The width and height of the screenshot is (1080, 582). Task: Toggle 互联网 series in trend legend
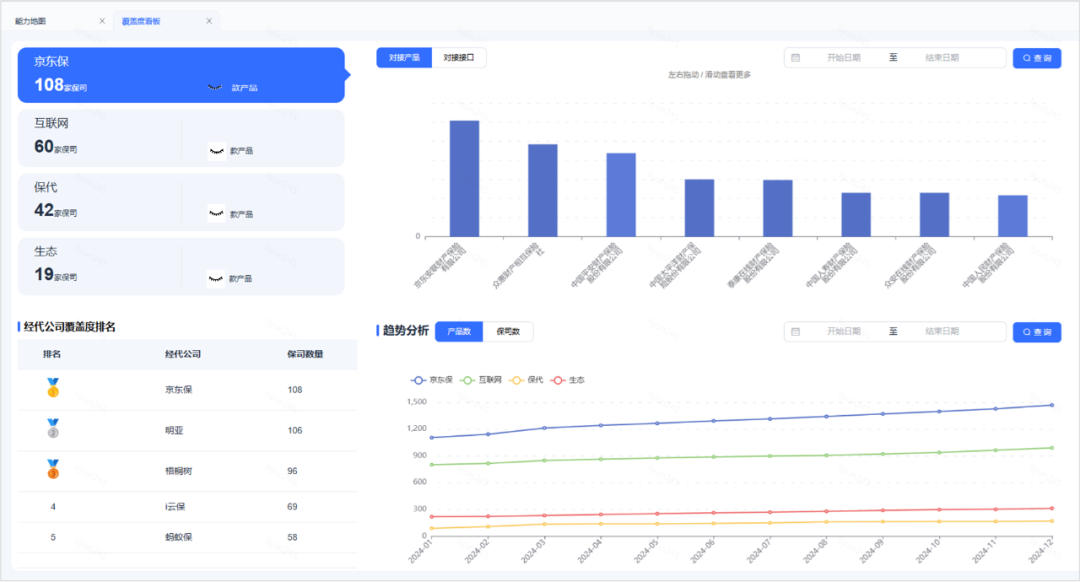click(481, 380)
